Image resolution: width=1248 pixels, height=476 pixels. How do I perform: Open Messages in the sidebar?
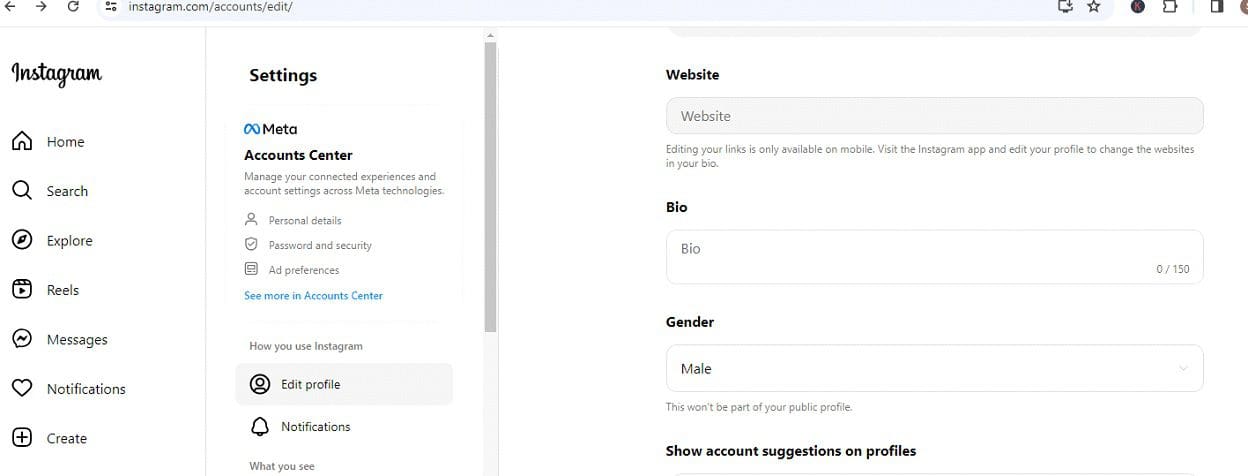pos(77,340)
